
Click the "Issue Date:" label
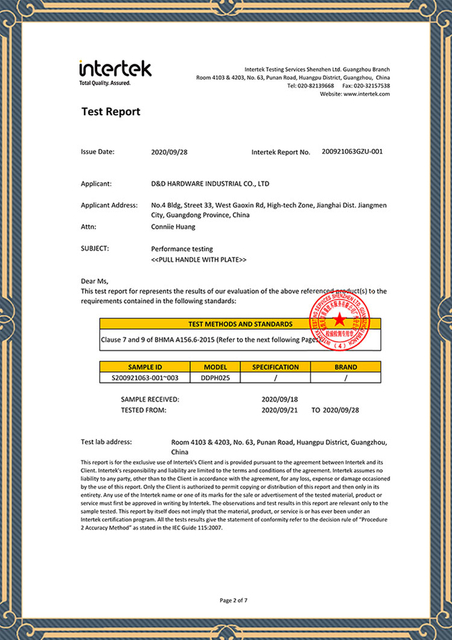pyautogui.click(x=98, y=152)
